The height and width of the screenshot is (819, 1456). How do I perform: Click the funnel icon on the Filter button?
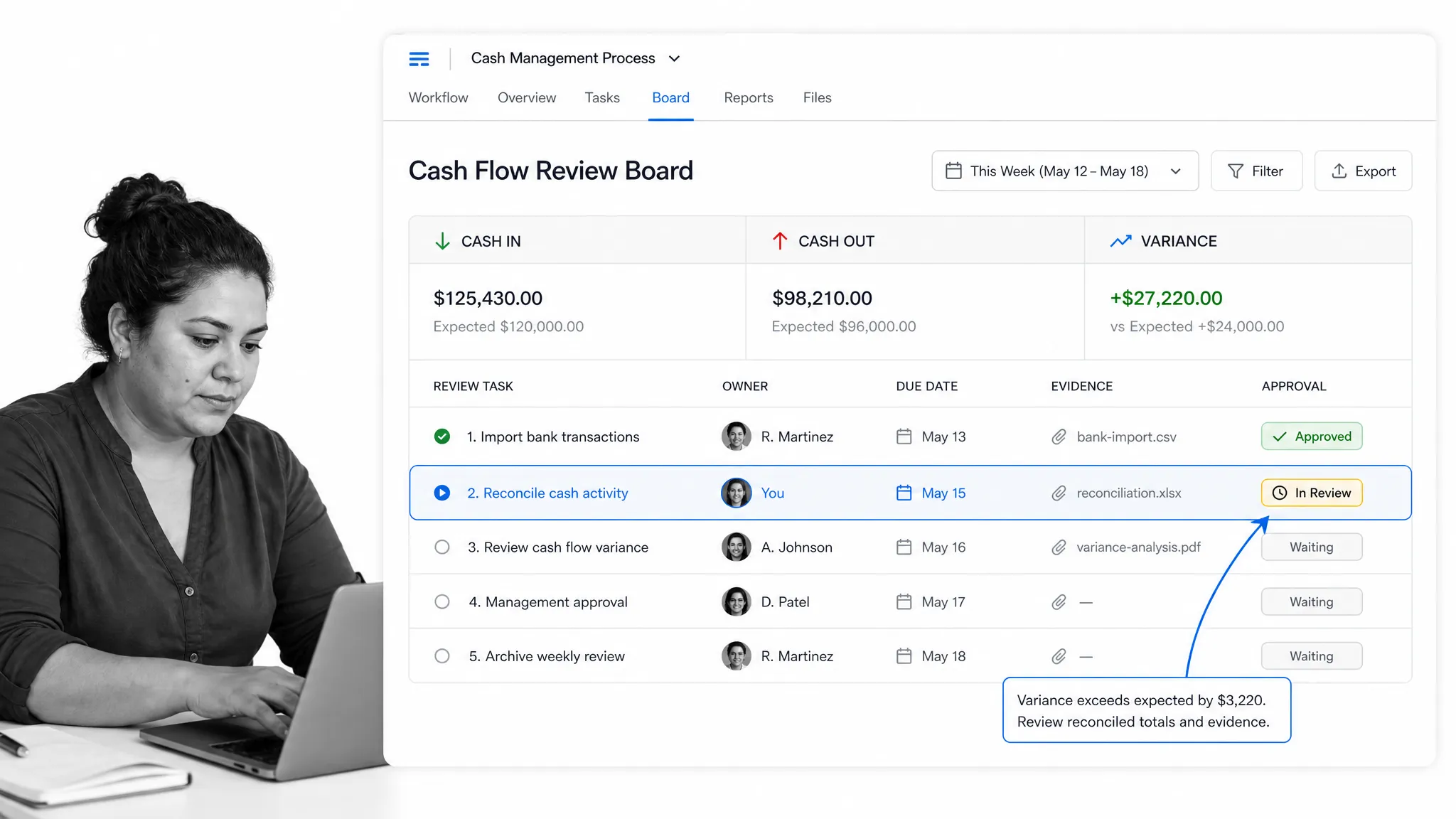click(x=1236, y=171)
